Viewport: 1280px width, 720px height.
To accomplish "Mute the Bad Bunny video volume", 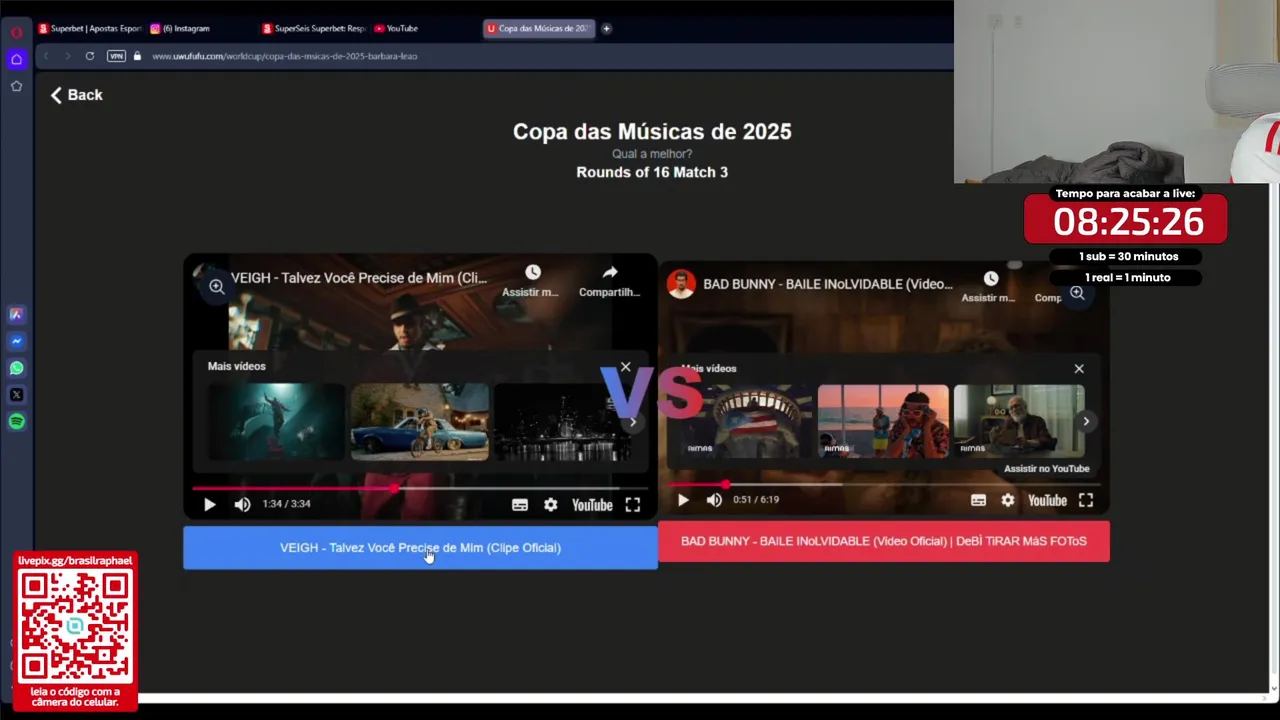I will click(x=714, y=500).
